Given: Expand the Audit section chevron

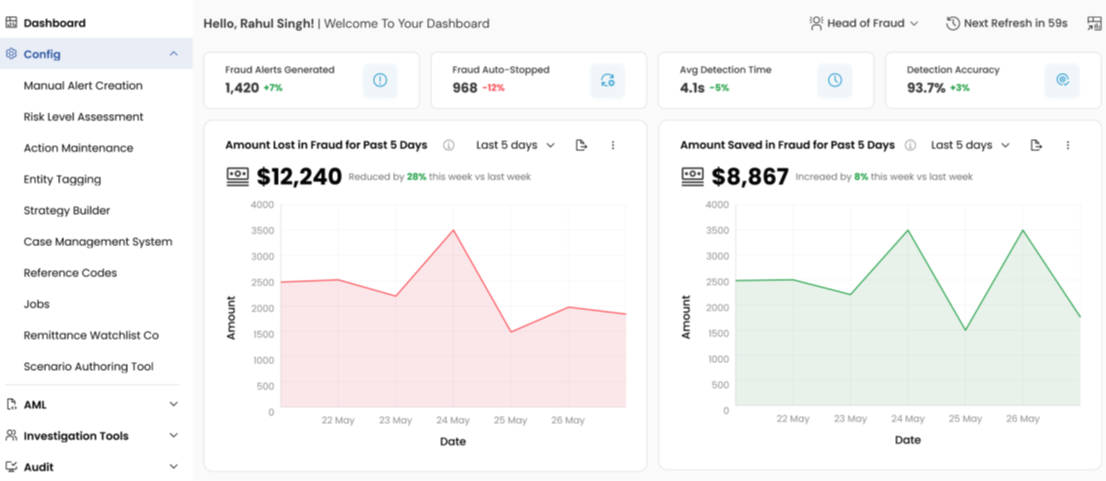Looking at the screenshot, I should pyautogui.click(x=174, y=466).
